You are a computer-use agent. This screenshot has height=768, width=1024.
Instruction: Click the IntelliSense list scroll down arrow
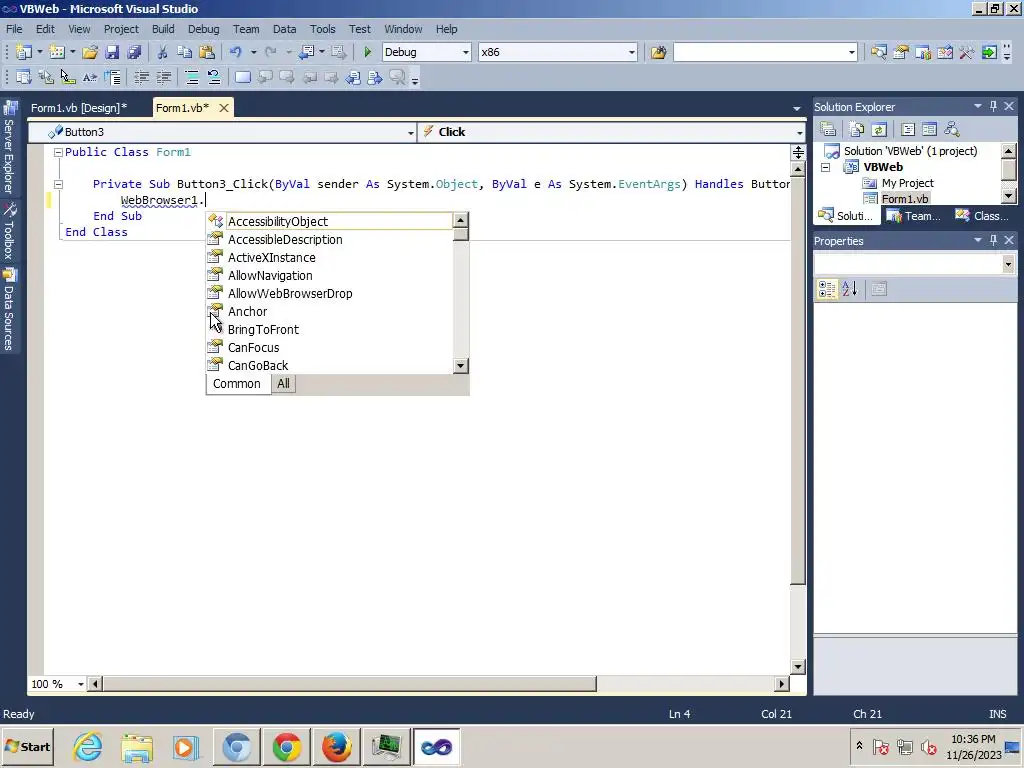[460, 366]
